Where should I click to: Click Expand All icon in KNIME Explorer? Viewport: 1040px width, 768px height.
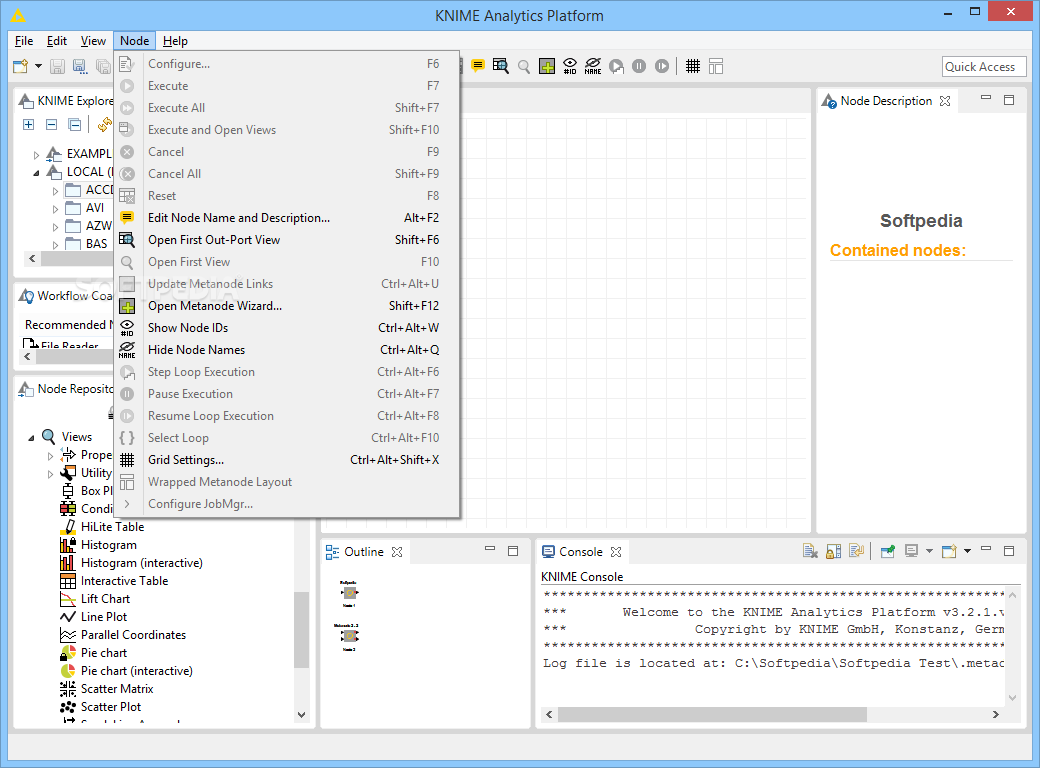[29, 125]
